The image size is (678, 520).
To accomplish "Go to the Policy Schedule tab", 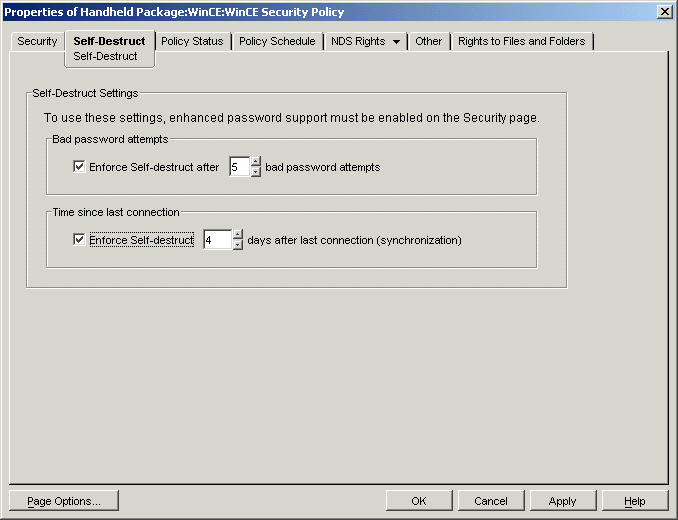I will [277, 41].
